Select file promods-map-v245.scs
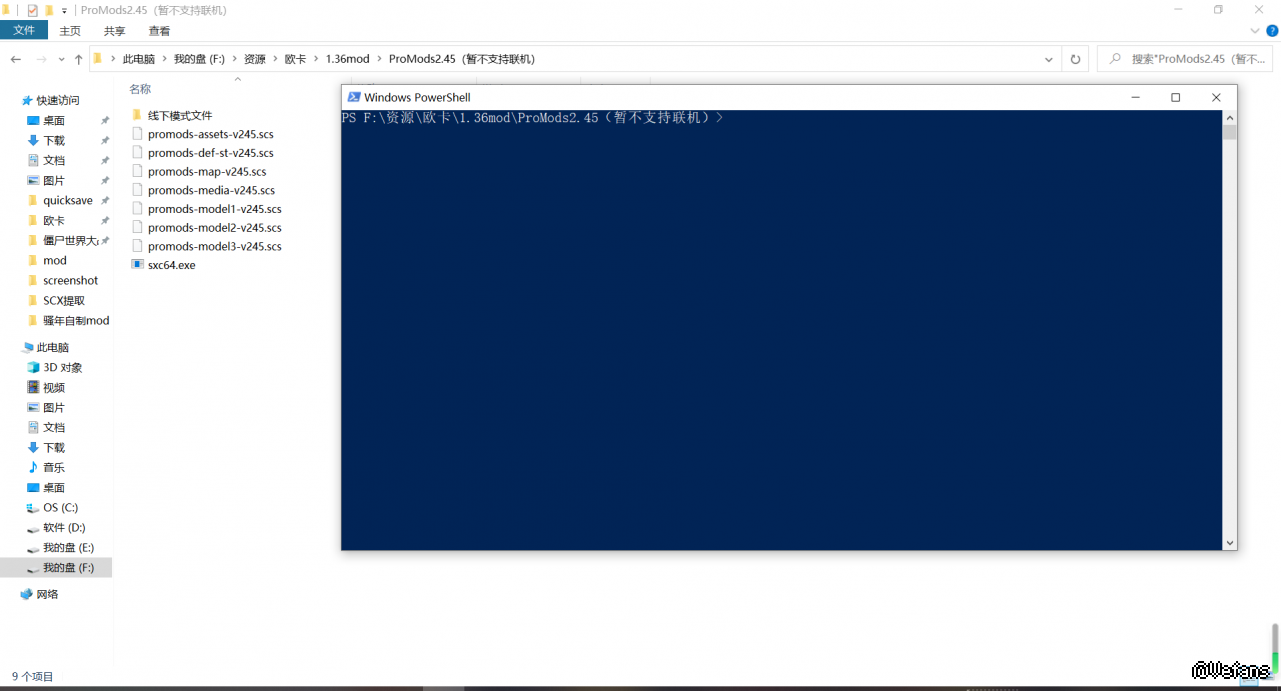 click(x=207, y=172)
